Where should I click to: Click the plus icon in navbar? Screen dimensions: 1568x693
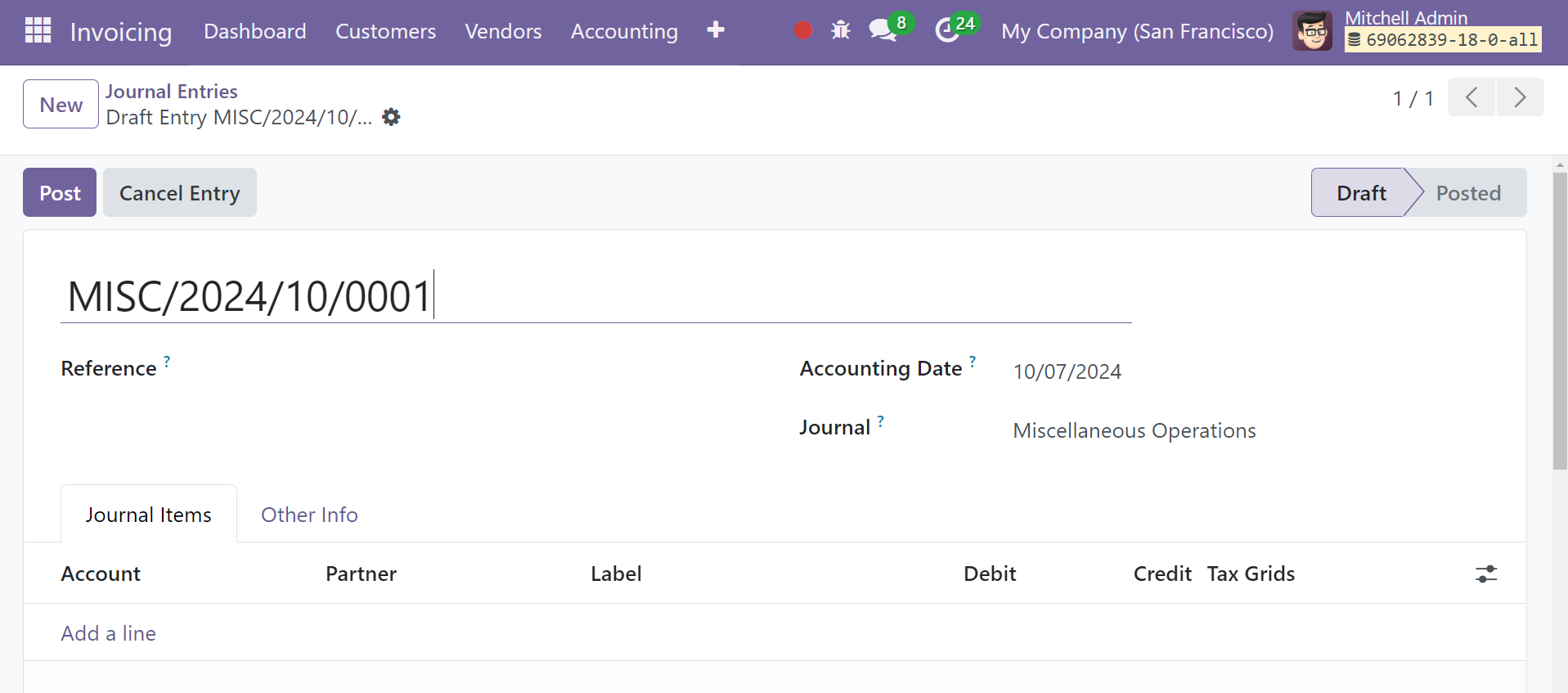click(x=716, y=30)
